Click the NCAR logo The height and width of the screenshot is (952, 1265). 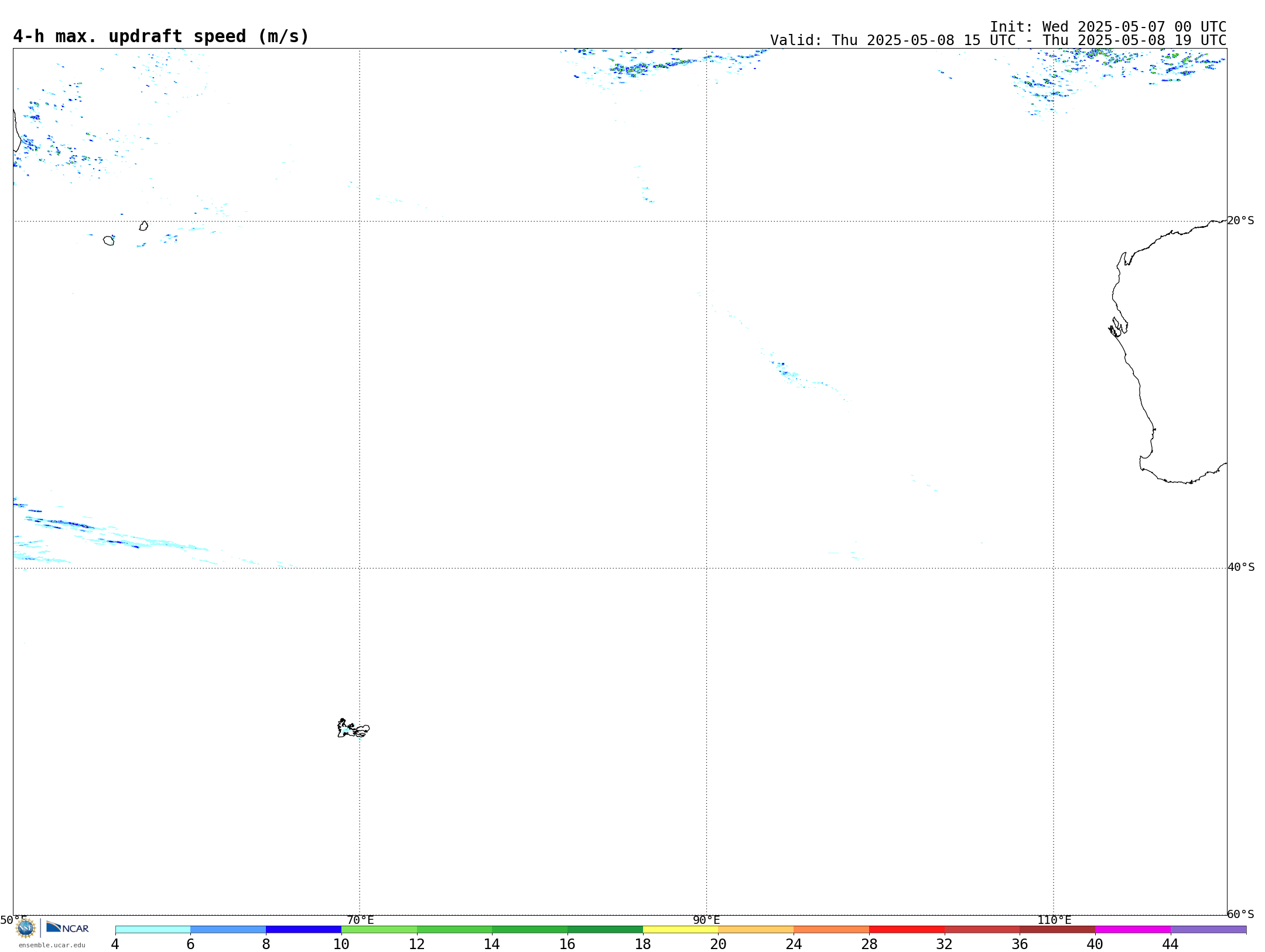[67, 927]
